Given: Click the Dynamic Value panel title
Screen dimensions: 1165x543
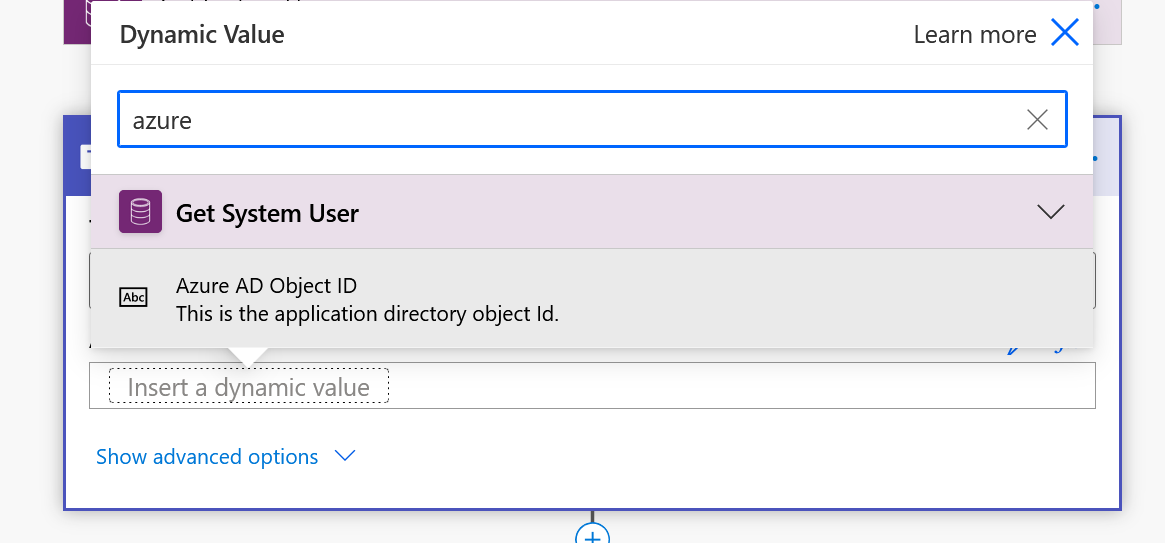Looking at the screenshot, I should coord(202,35).
